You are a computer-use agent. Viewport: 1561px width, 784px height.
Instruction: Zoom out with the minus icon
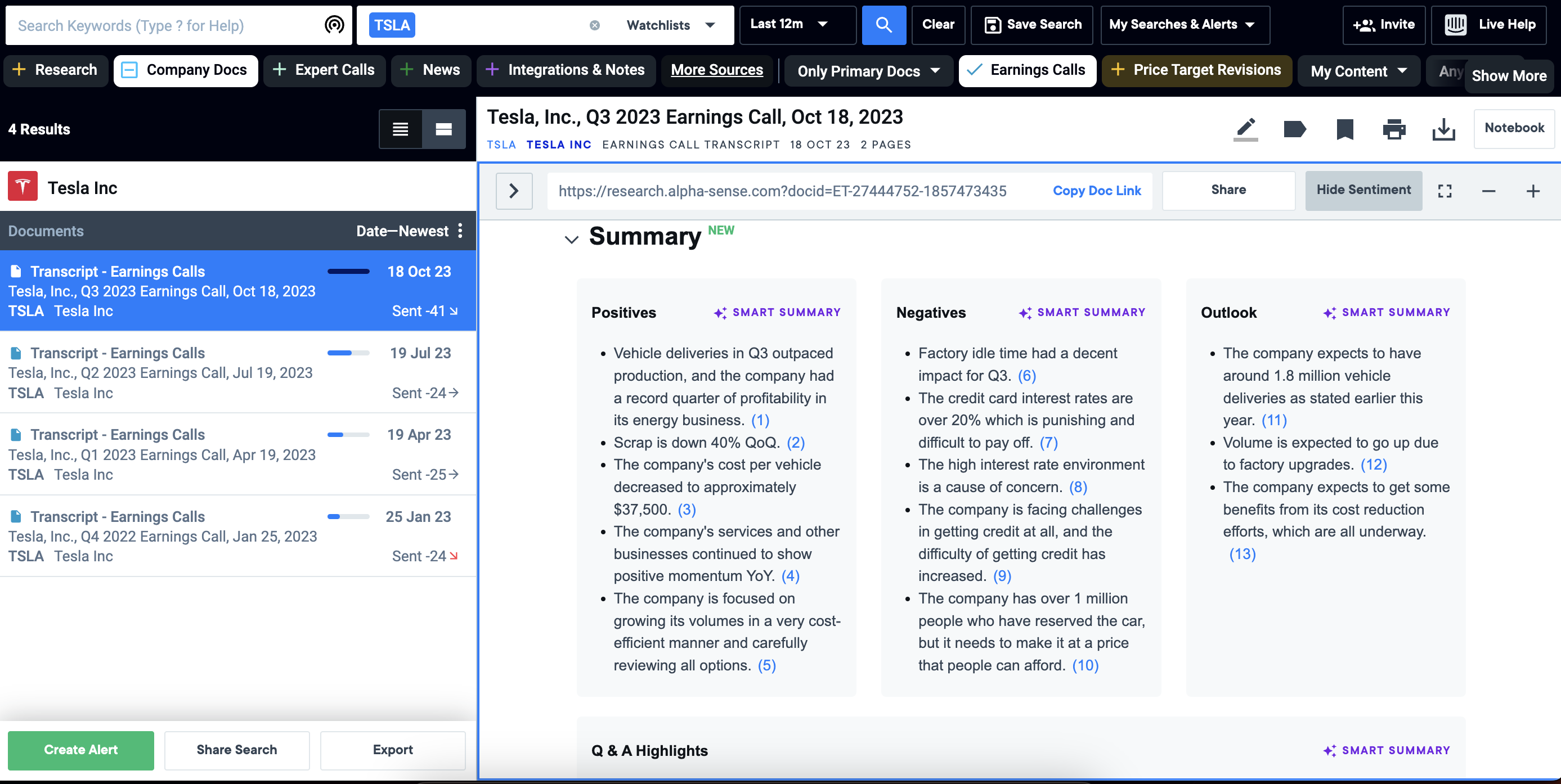click(x=1489, y=191)
